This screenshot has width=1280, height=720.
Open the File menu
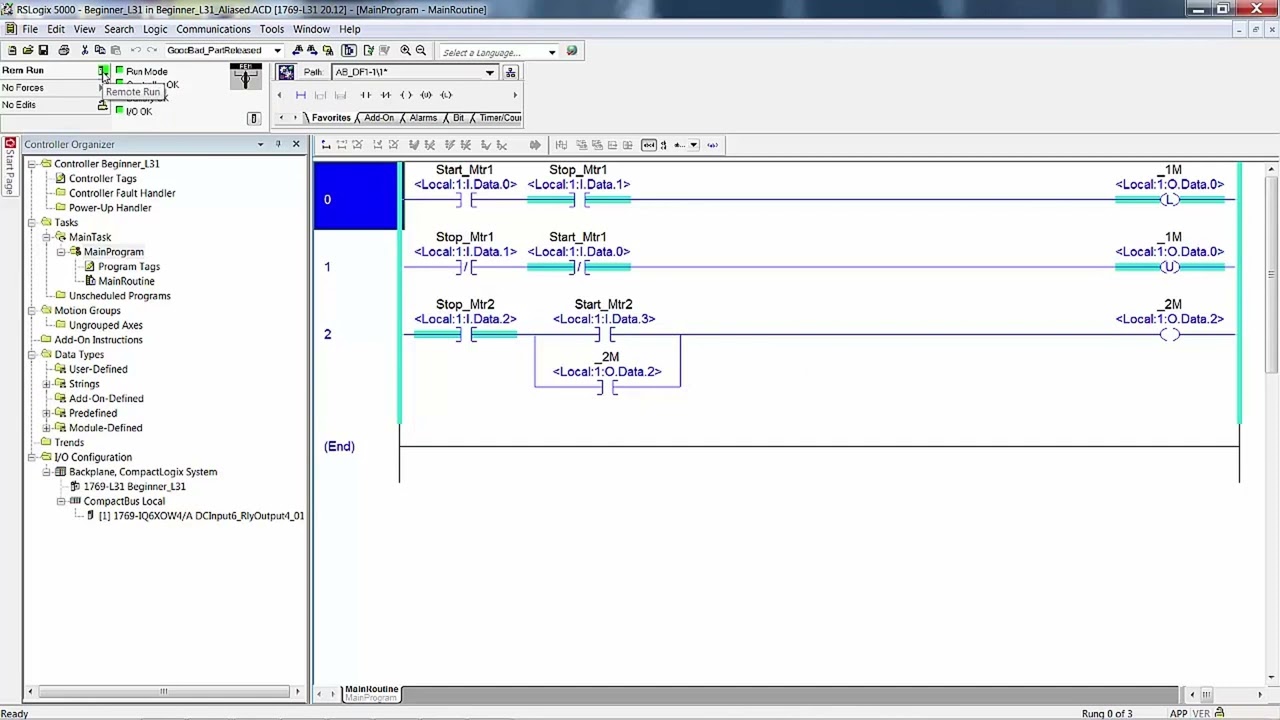pyautogui.click(x=30, y=29)
